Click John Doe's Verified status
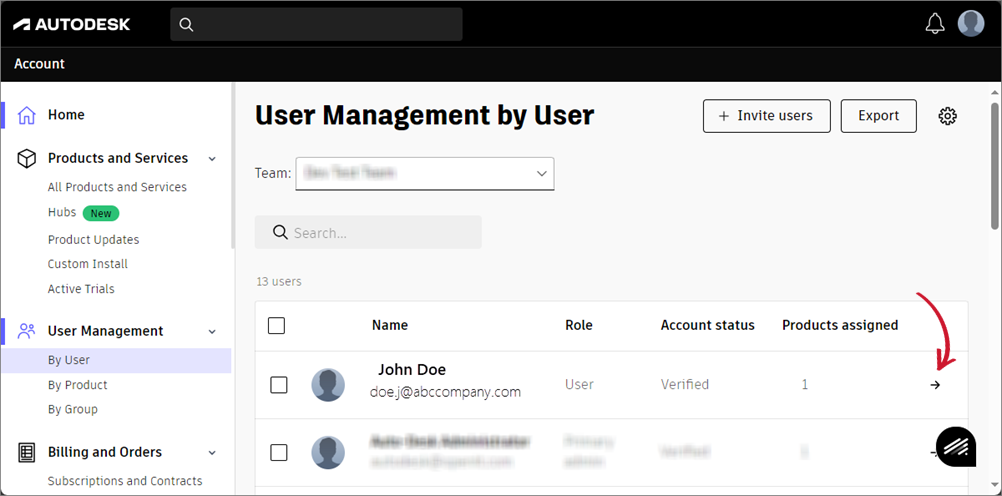This screenshot has height=496, width=1002. click(684, 385)
